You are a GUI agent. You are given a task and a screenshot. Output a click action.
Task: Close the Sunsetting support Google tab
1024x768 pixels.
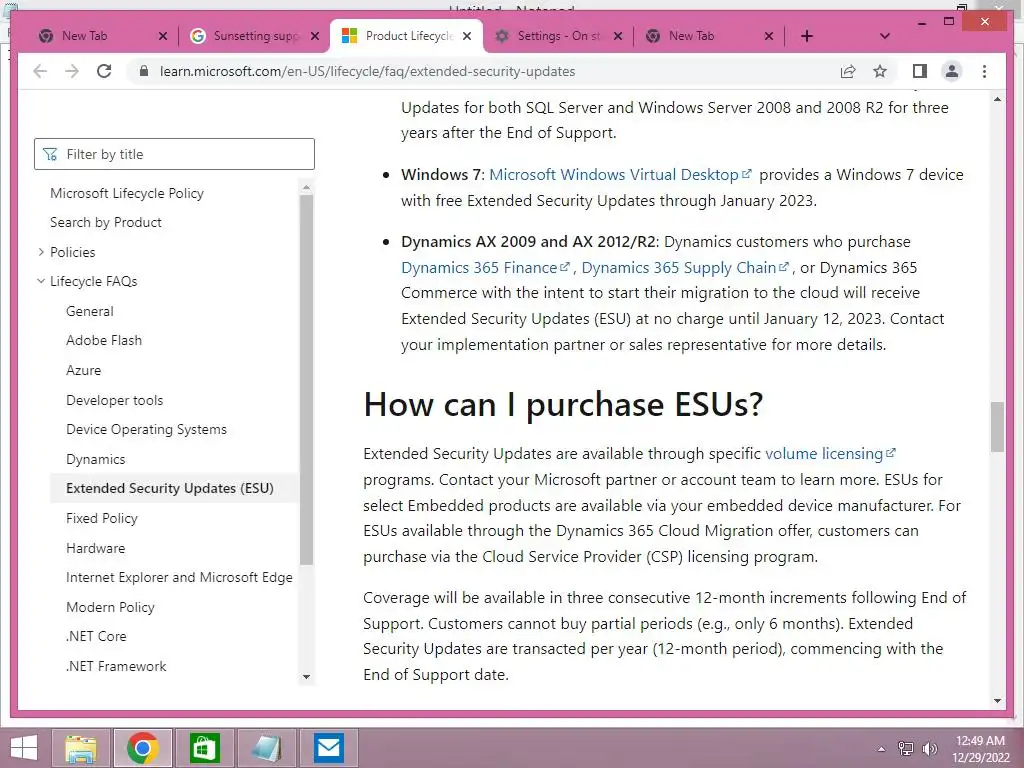(x=315, y=36)
